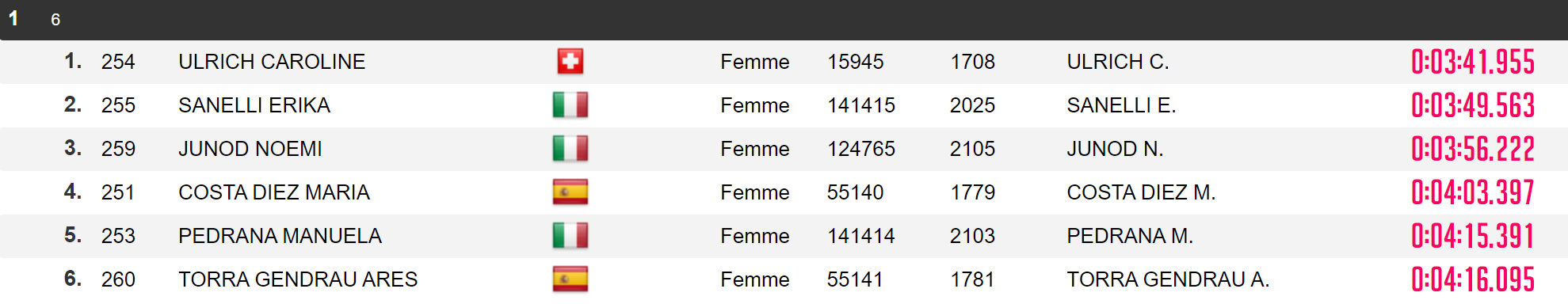Click the dark header bar labeled 1
Image resolution: width=1568 pixels, height=304 pixels.
784,20
